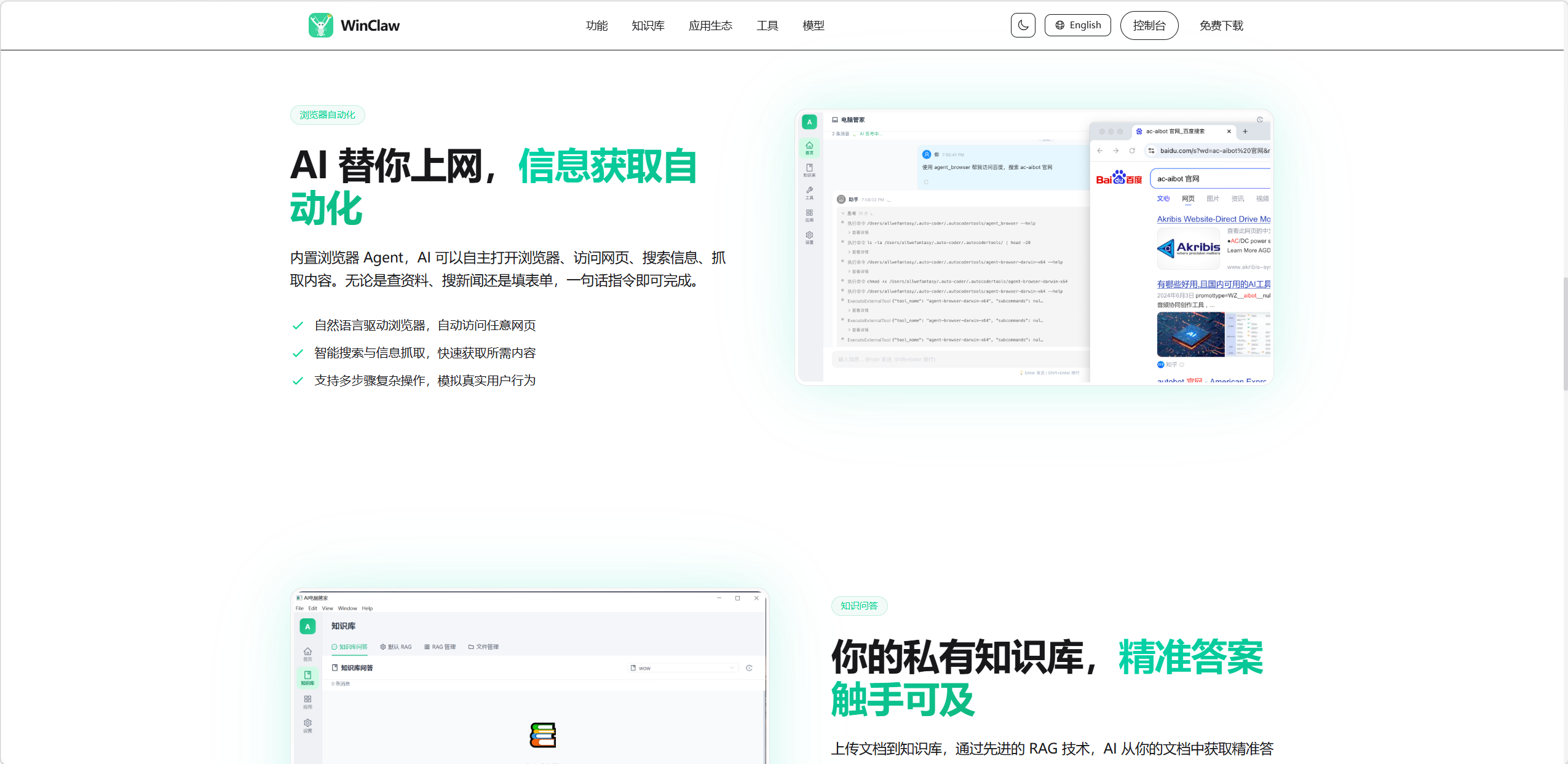The width and height of the screenshot is (1568, 764).
Task: Open the 知识库 navigation item
Action: point(648,25)
